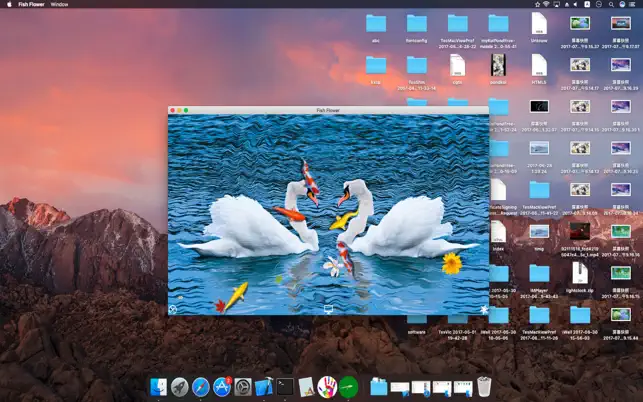Launch Safari from the Dock
This screenshot has width=643, height=402.
[x=201, y=387]
